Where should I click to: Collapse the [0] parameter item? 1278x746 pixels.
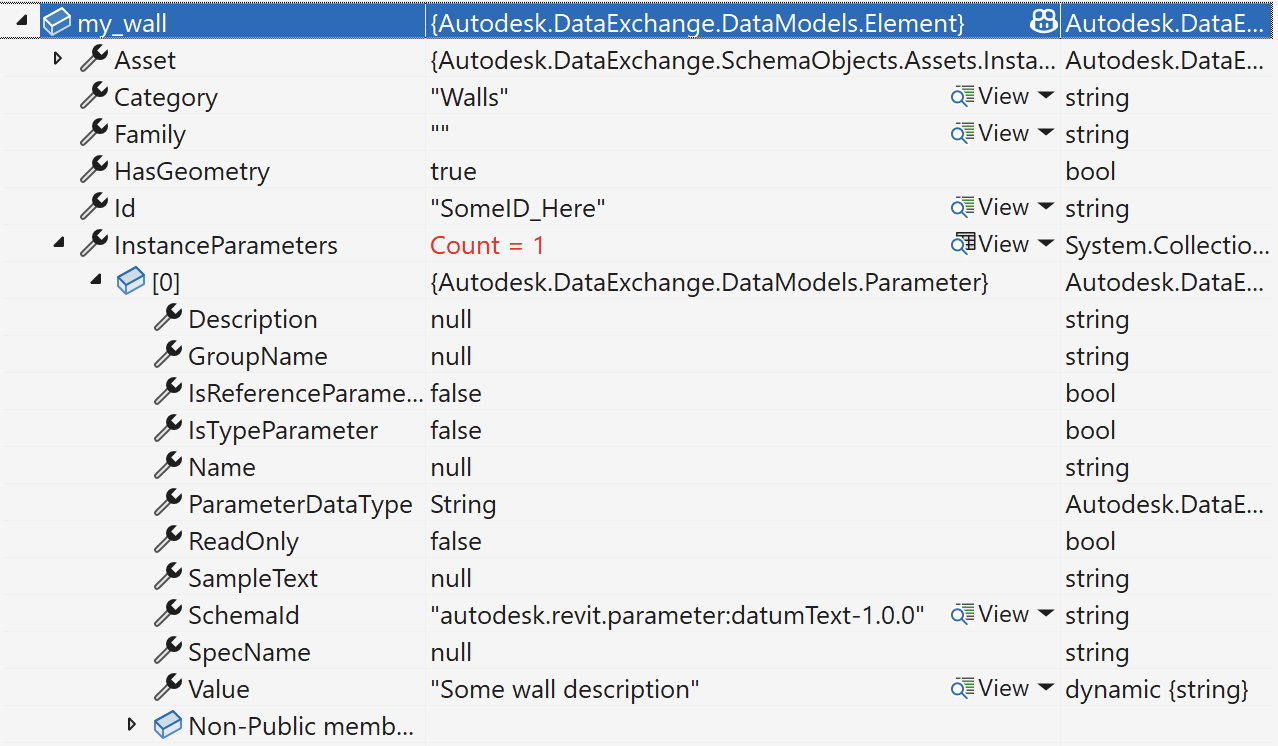click(x=96, y=282)
